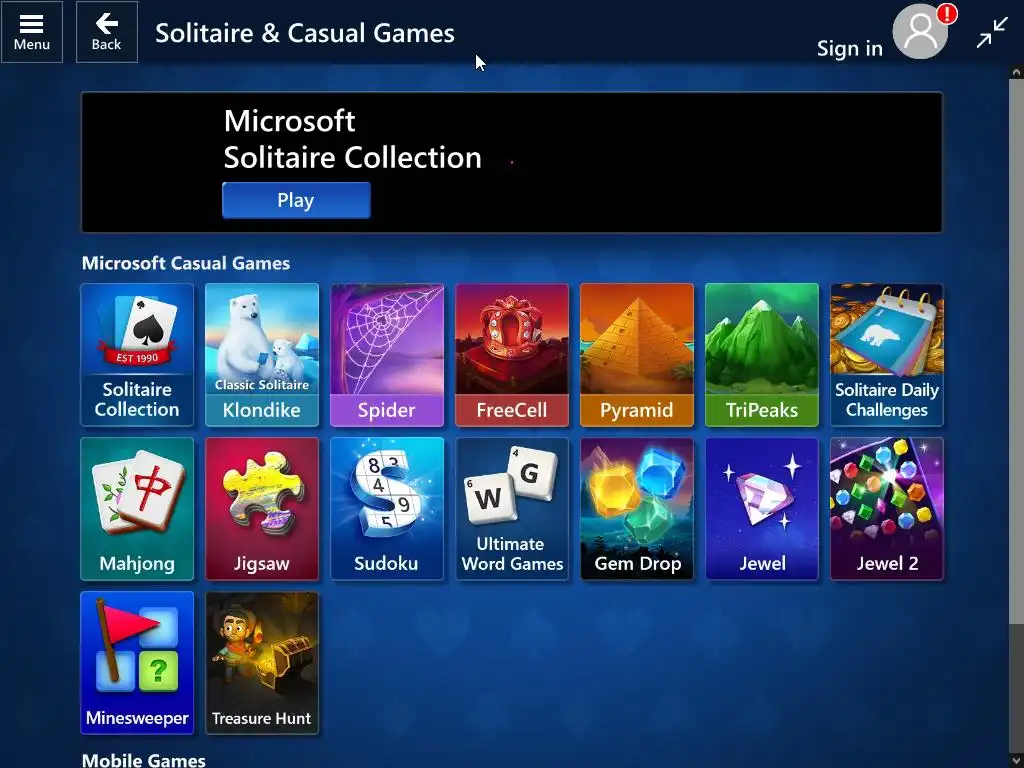Open Solitaire Daily Challenges tile
1024x768 pixels.
click(887, 355)
